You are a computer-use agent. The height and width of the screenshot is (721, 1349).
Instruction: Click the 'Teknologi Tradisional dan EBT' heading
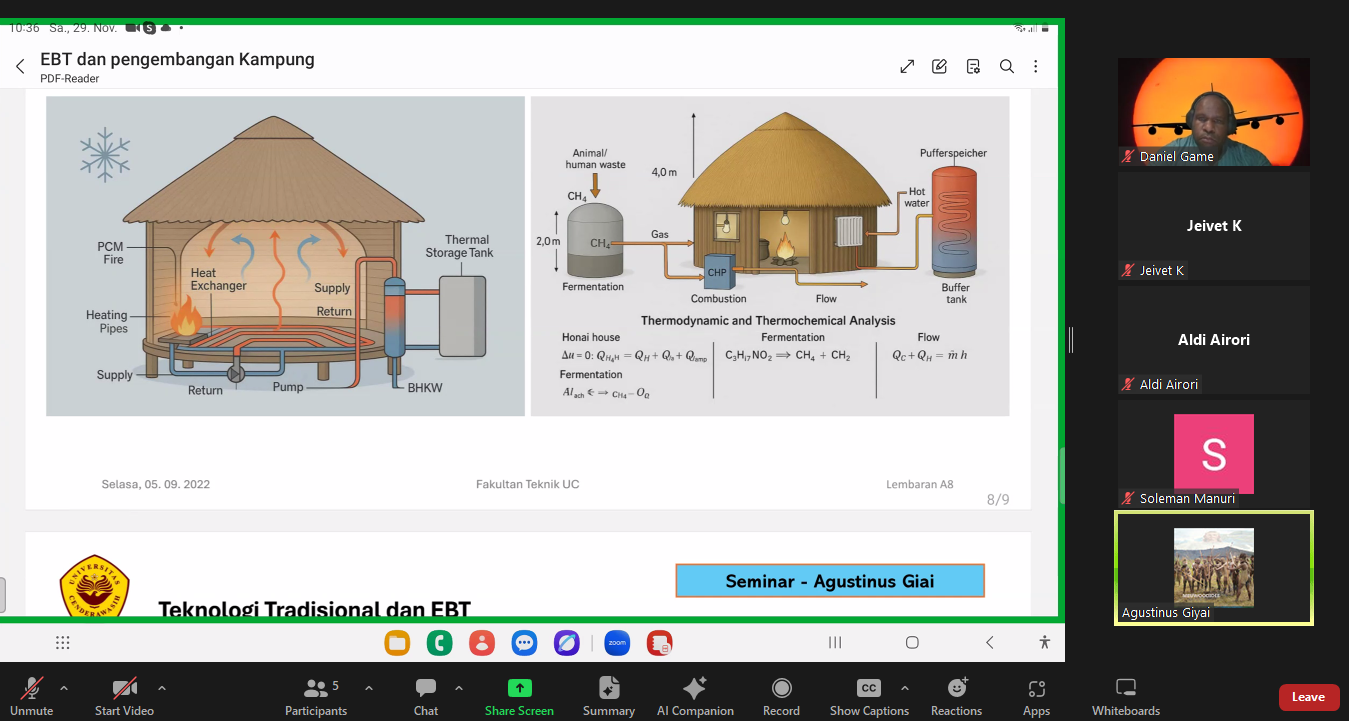click(314, 607)
